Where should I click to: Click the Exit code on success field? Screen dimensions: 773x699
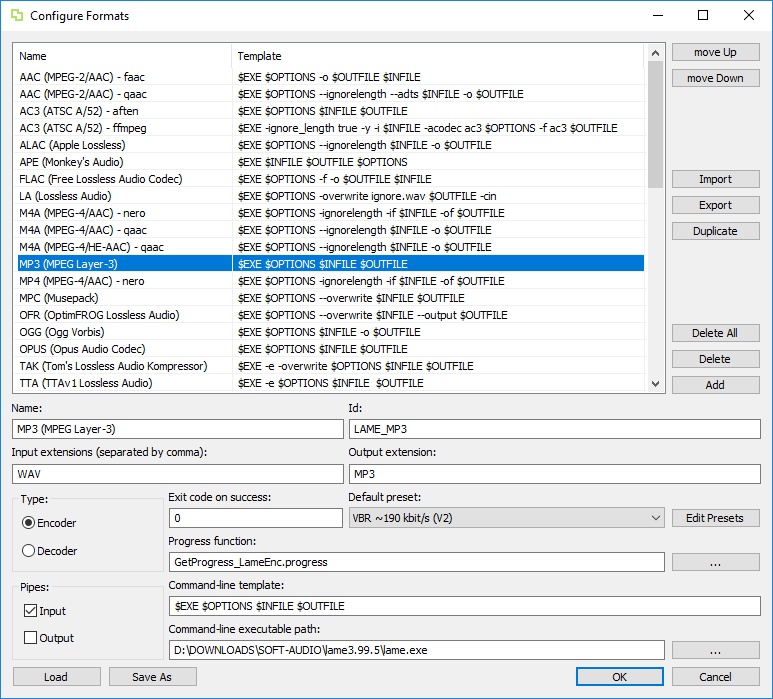click(x=256, y=518)
